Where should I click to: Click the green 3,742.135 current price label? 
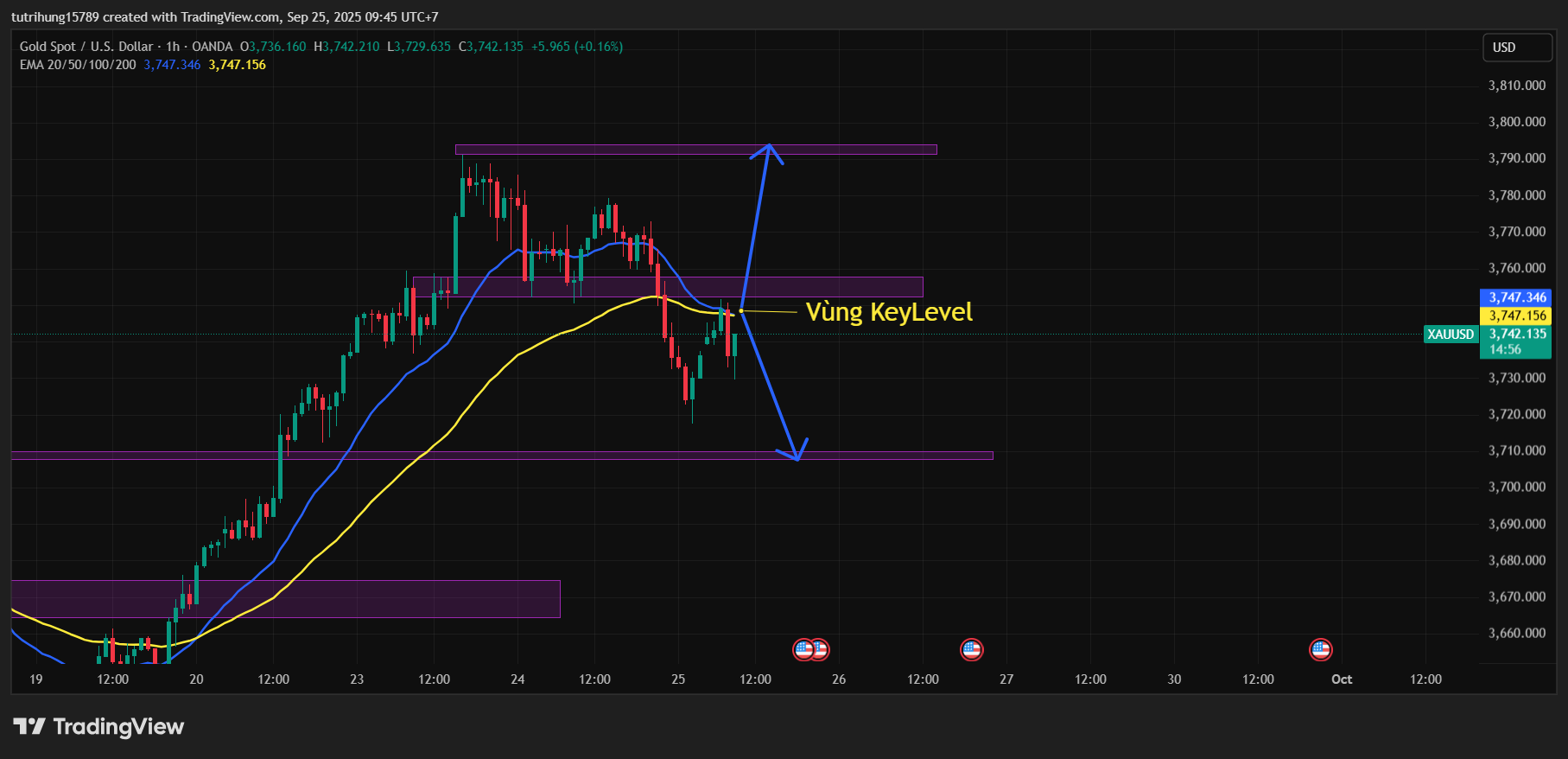[x=1516, y=335]
